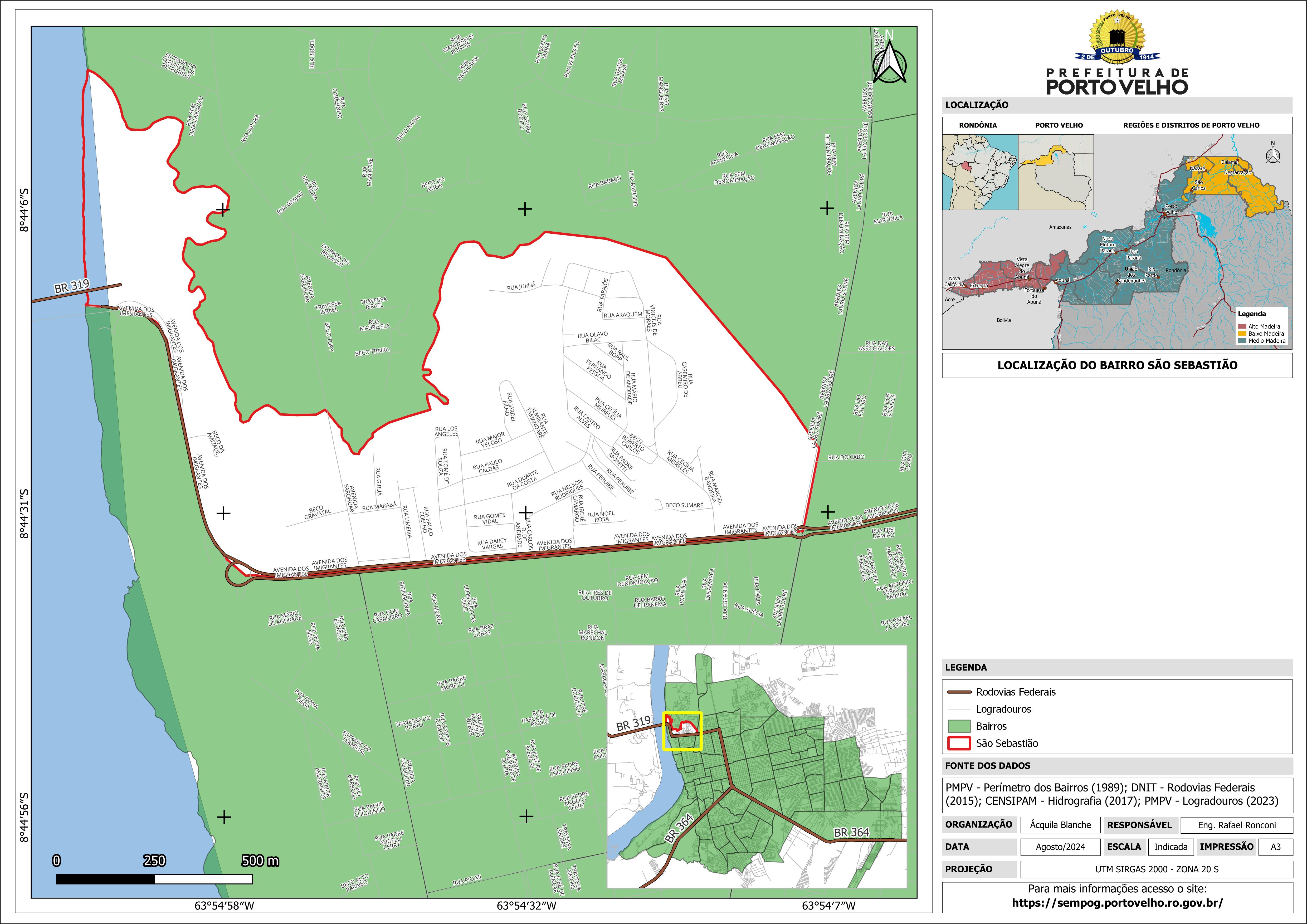Click the Rua do Cabo street label
Image resolution: width=1307 pixels, height=924 pixels.
point(846,457)
